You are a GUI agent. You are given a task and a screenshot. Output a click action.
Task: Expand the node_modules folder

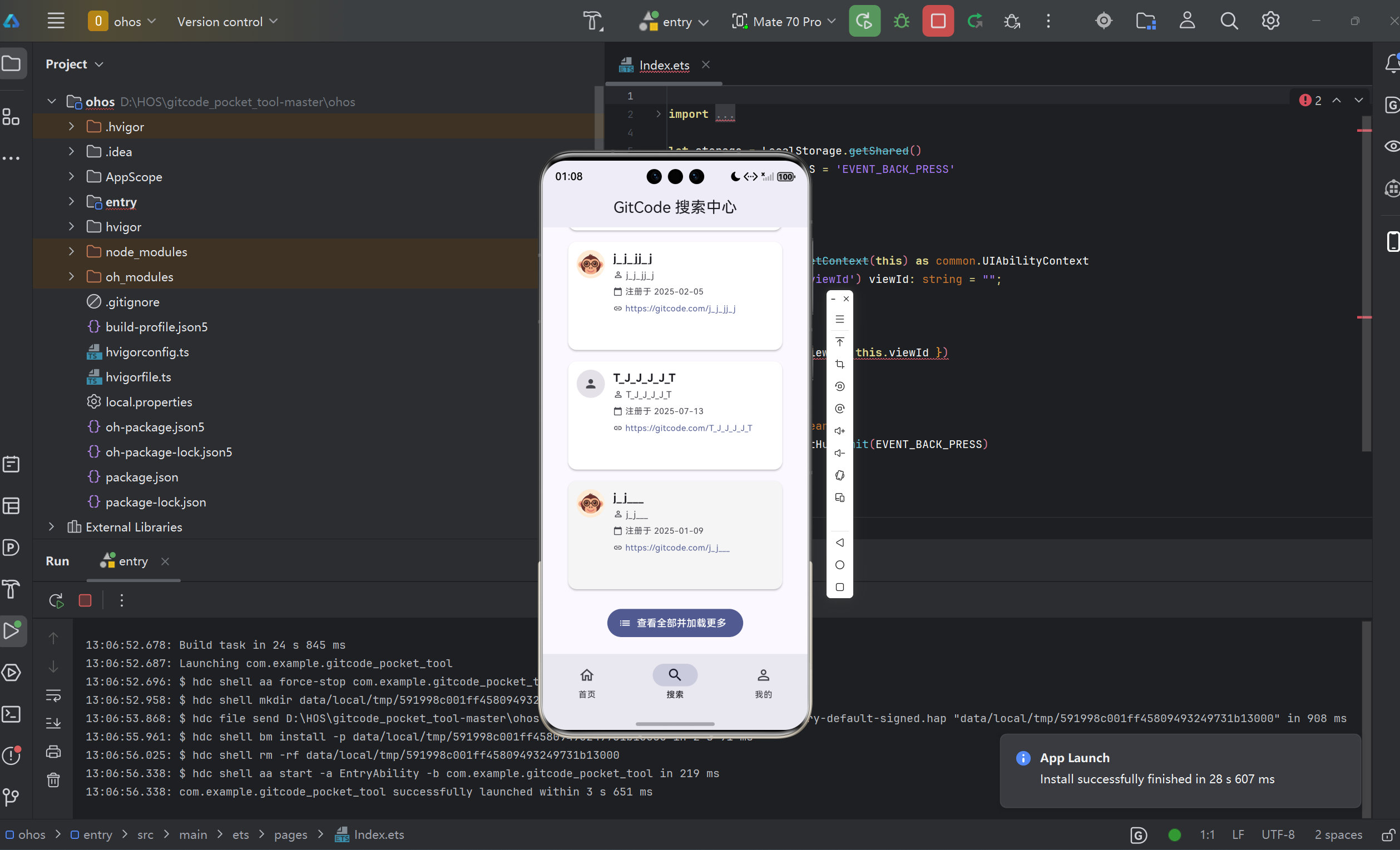71,251
